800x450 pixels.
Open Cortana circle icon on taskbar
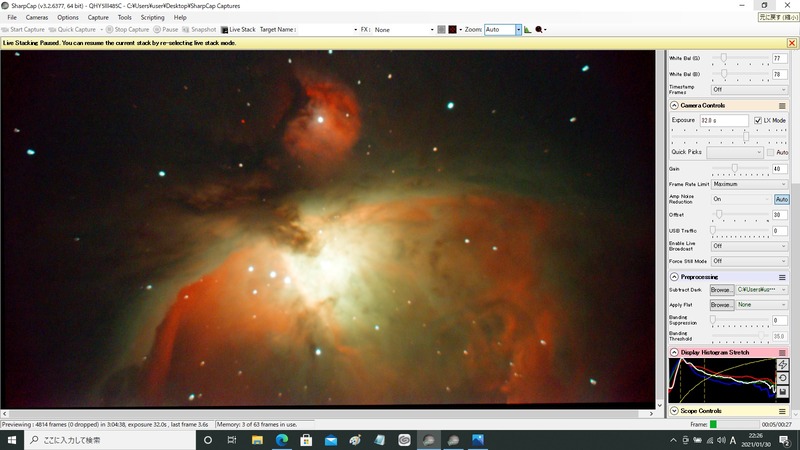(208, 440)
